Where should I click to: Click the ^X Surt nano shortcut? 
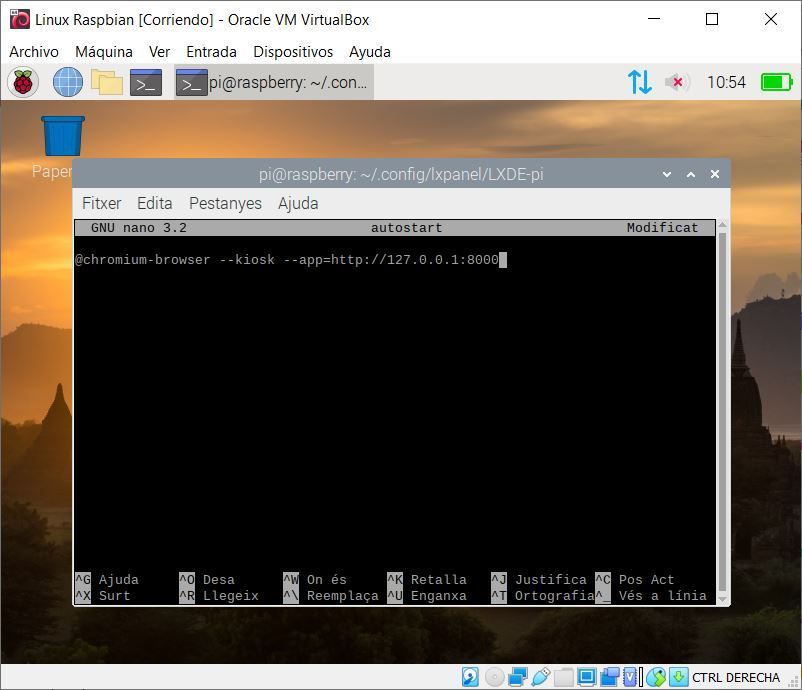pos(103,596)
